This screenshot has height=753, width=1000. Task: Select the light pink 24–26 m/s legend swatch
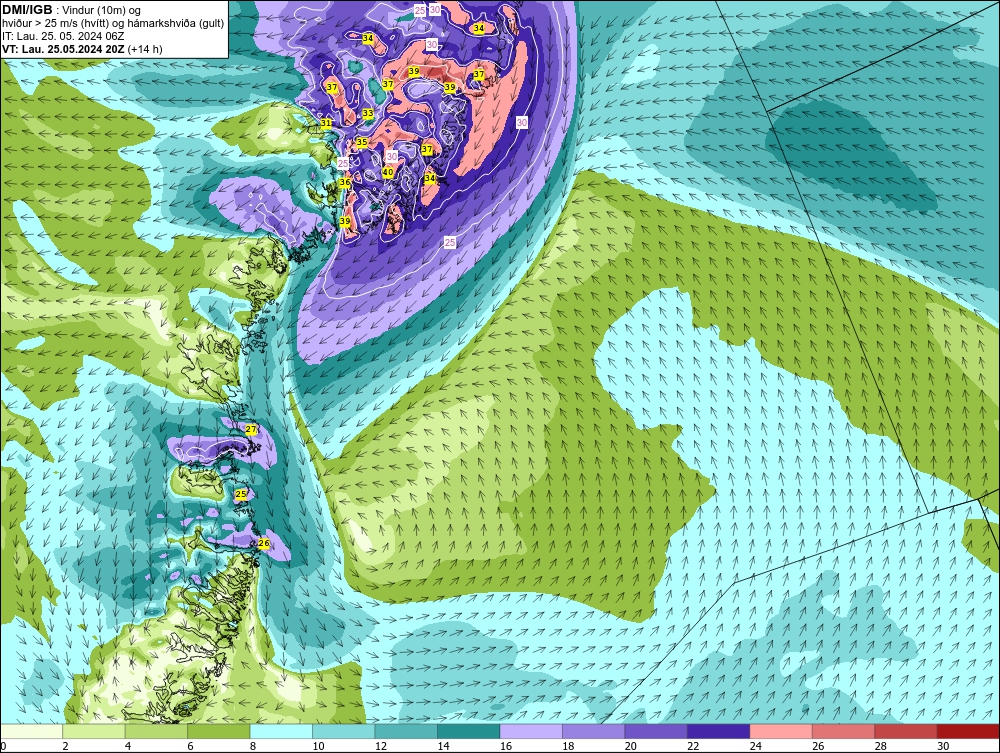tap(781, 731)
